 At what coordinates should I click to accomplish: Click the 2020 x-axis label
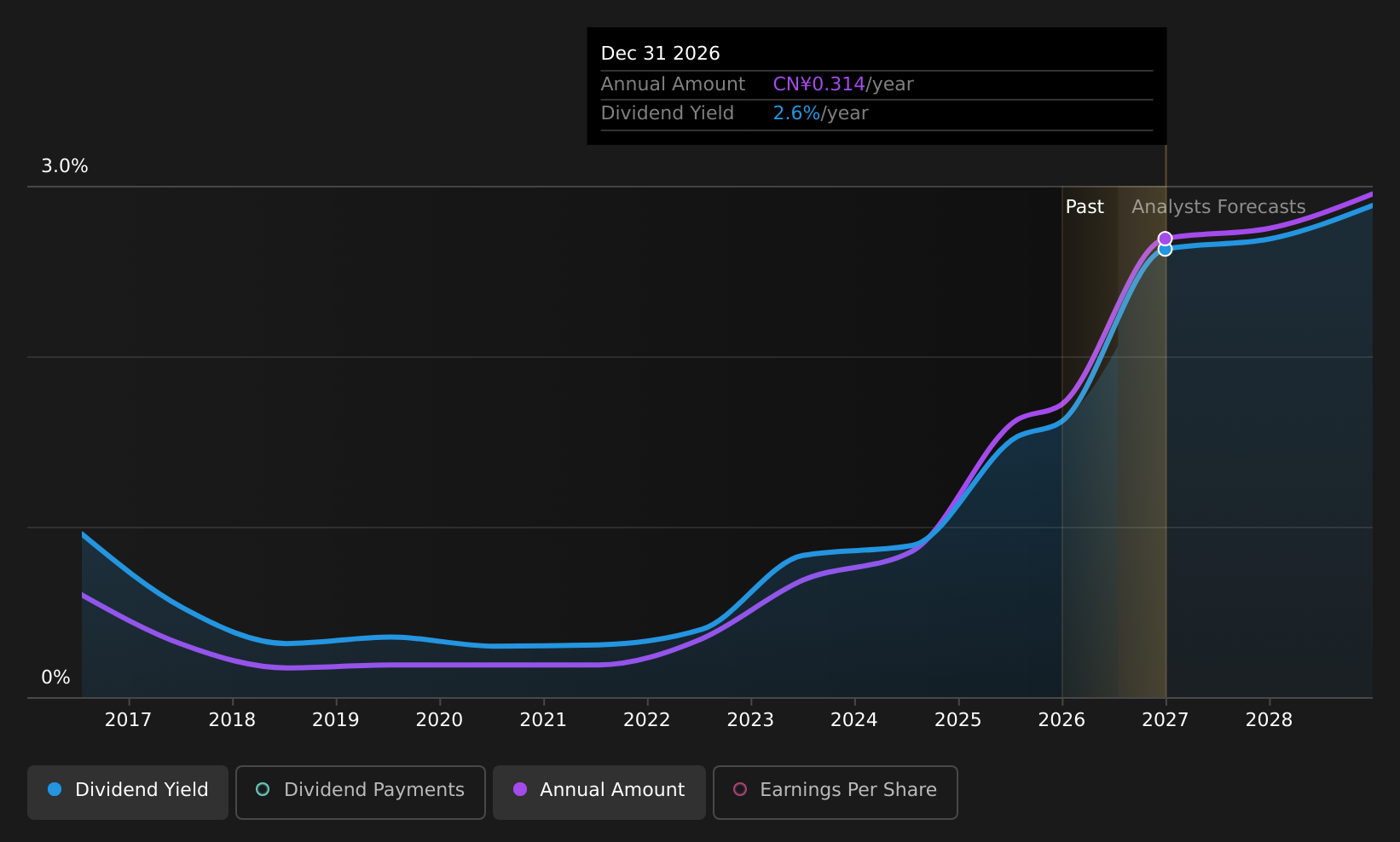pyautogui.click(x=439, y=720)
